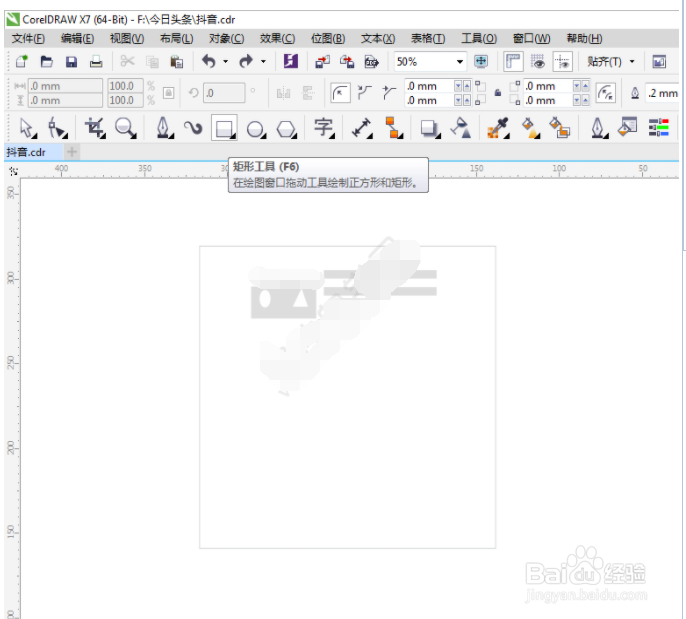Select the Interactive fill tool
This screenshot has width=686, height=619.
click(x=530, y=128)
